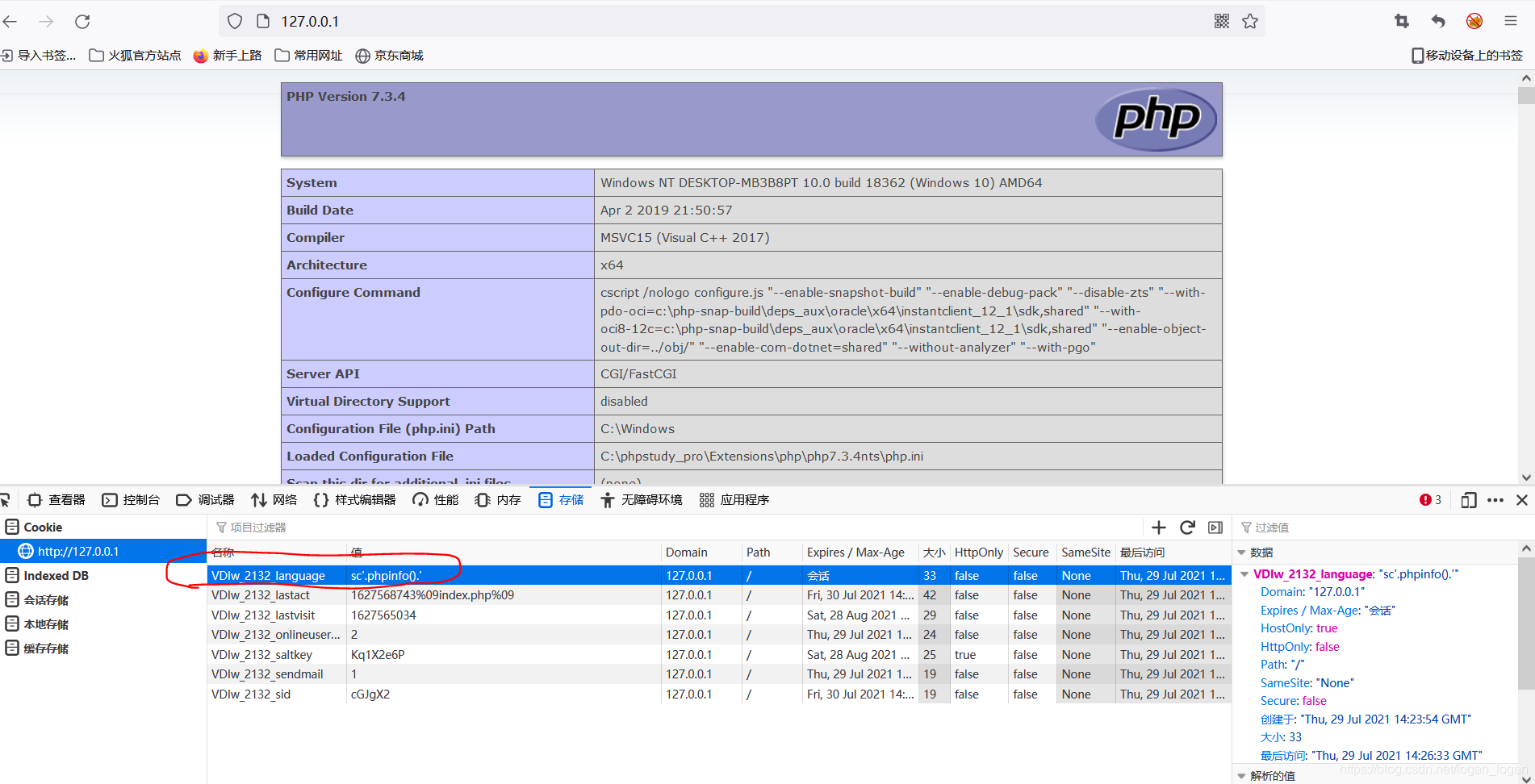Click the page vertical scrollbar down arrow
Viewport: 1535px width, 784px height.
(1525, 477)
